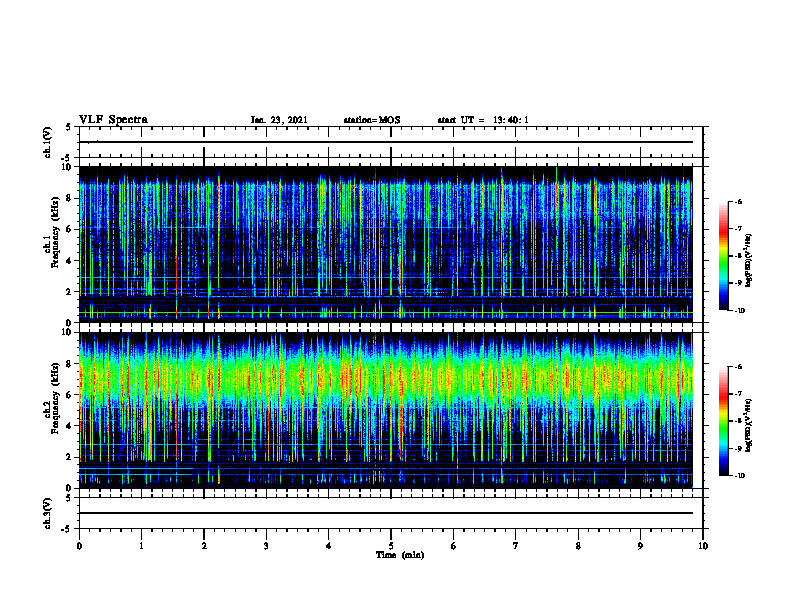Image resolution: width=792 pixels, height=612 pixels.
Task: Click the "-10" tick on ch.1 color bar
Action: pyautogui.click(x=739, y=311)
